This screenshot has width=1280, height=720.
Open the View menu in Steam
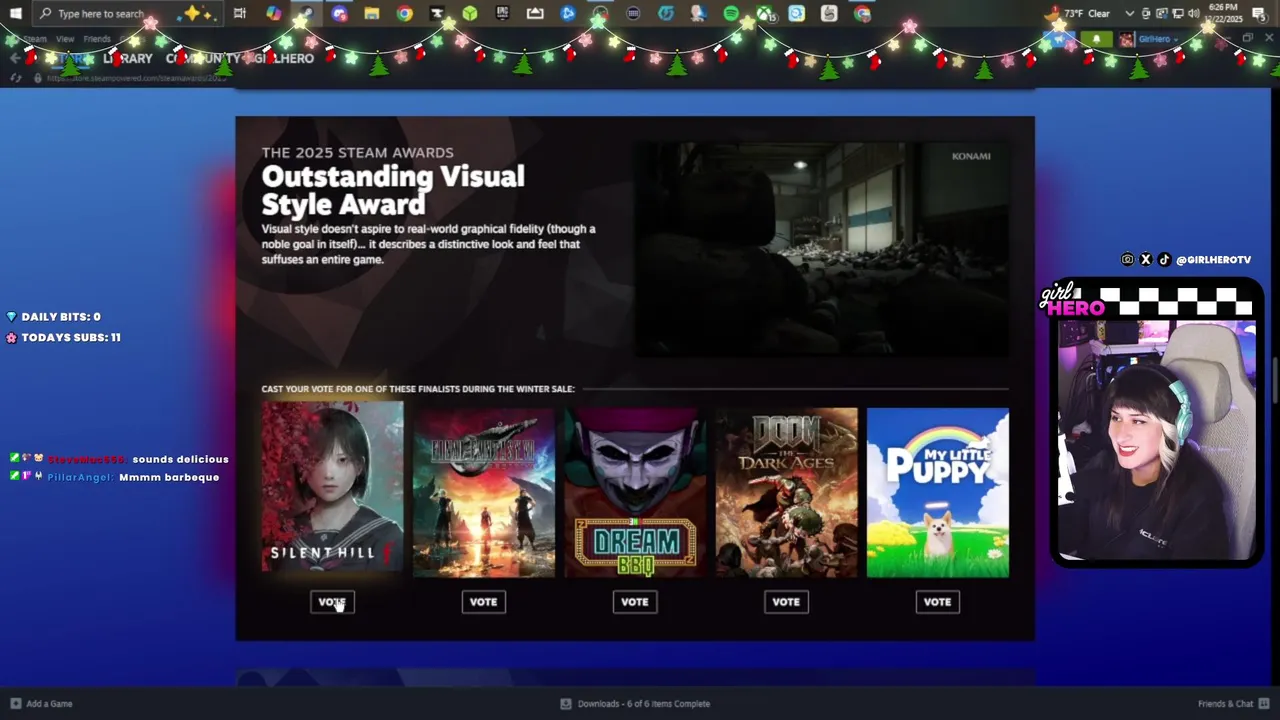pos(65,39)
